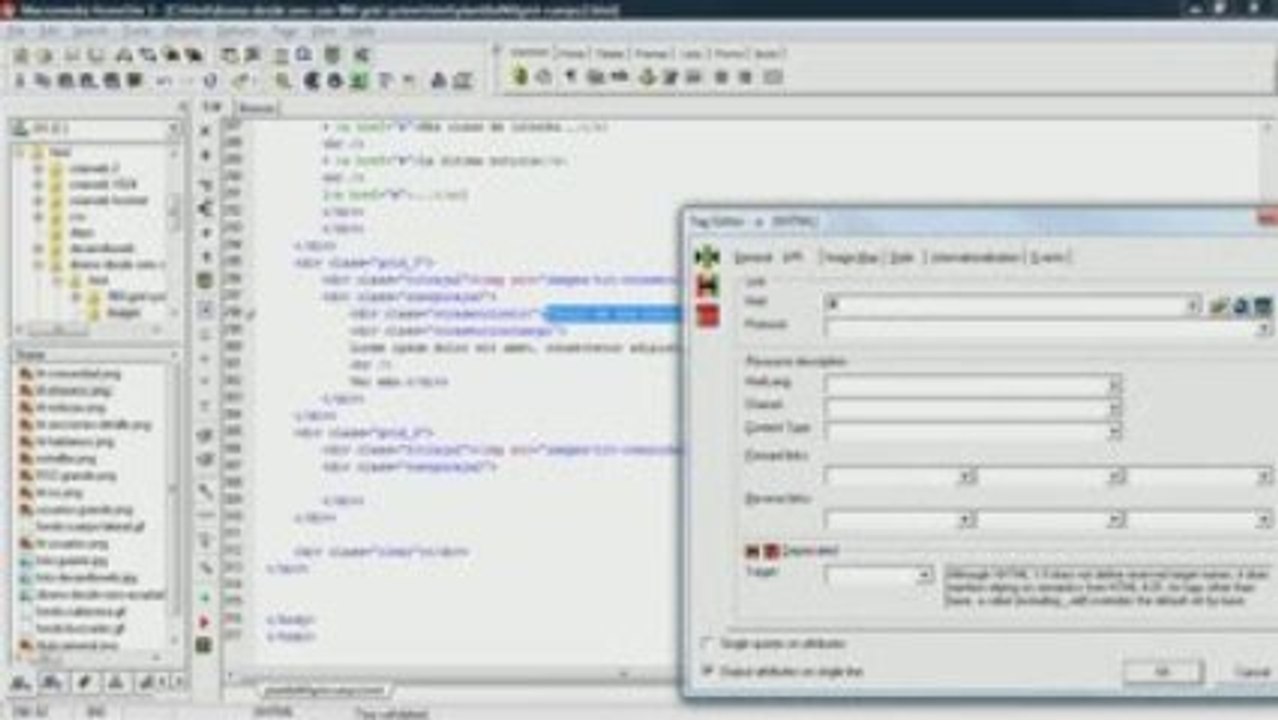Screen dimensions: 1278x720
Task: Click the rightmost icon beside HREF field
Action: [1263, 306]
